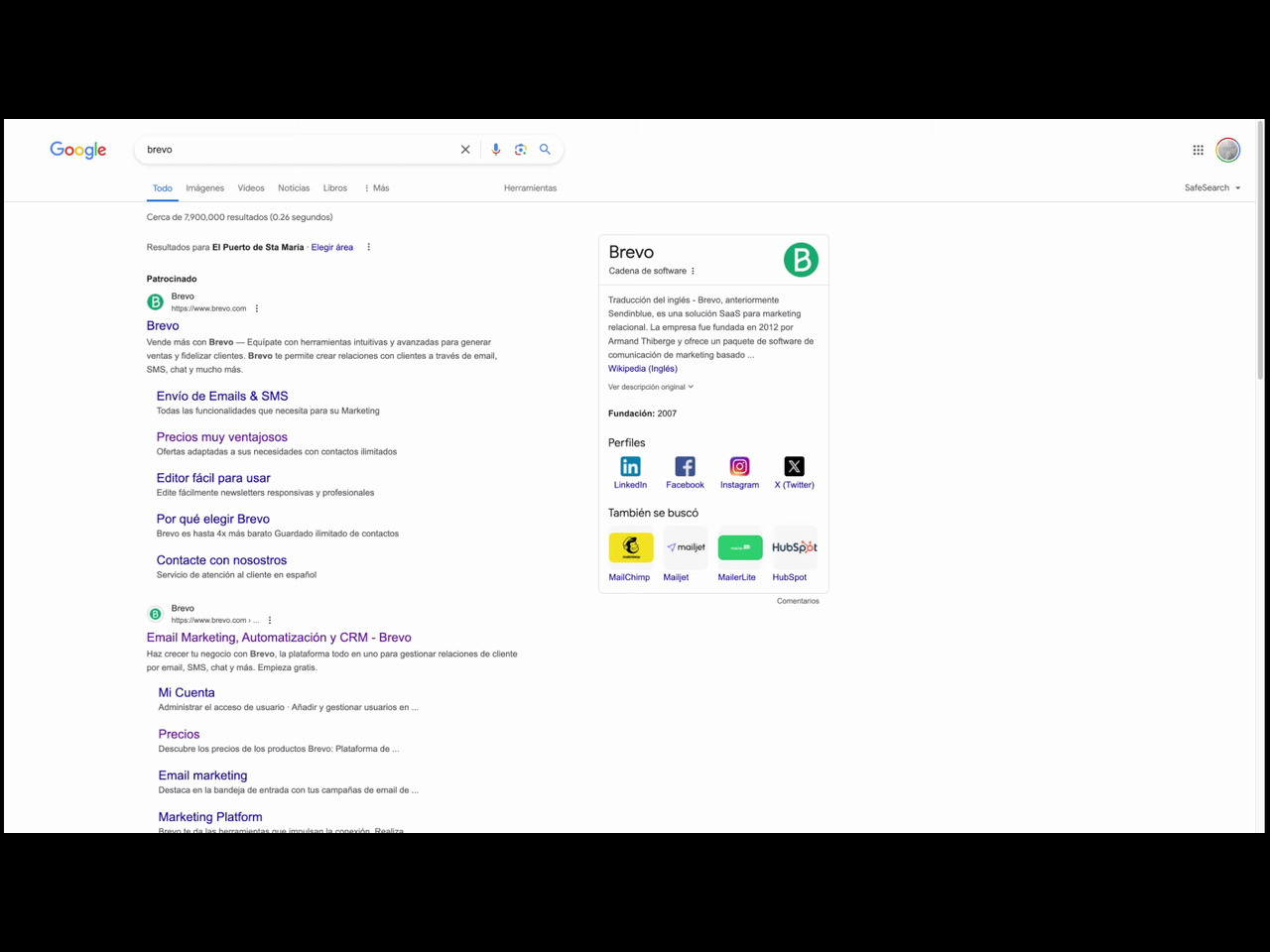
Task: Select the HubSpot thumbnail
Action: tap(795, 547)
